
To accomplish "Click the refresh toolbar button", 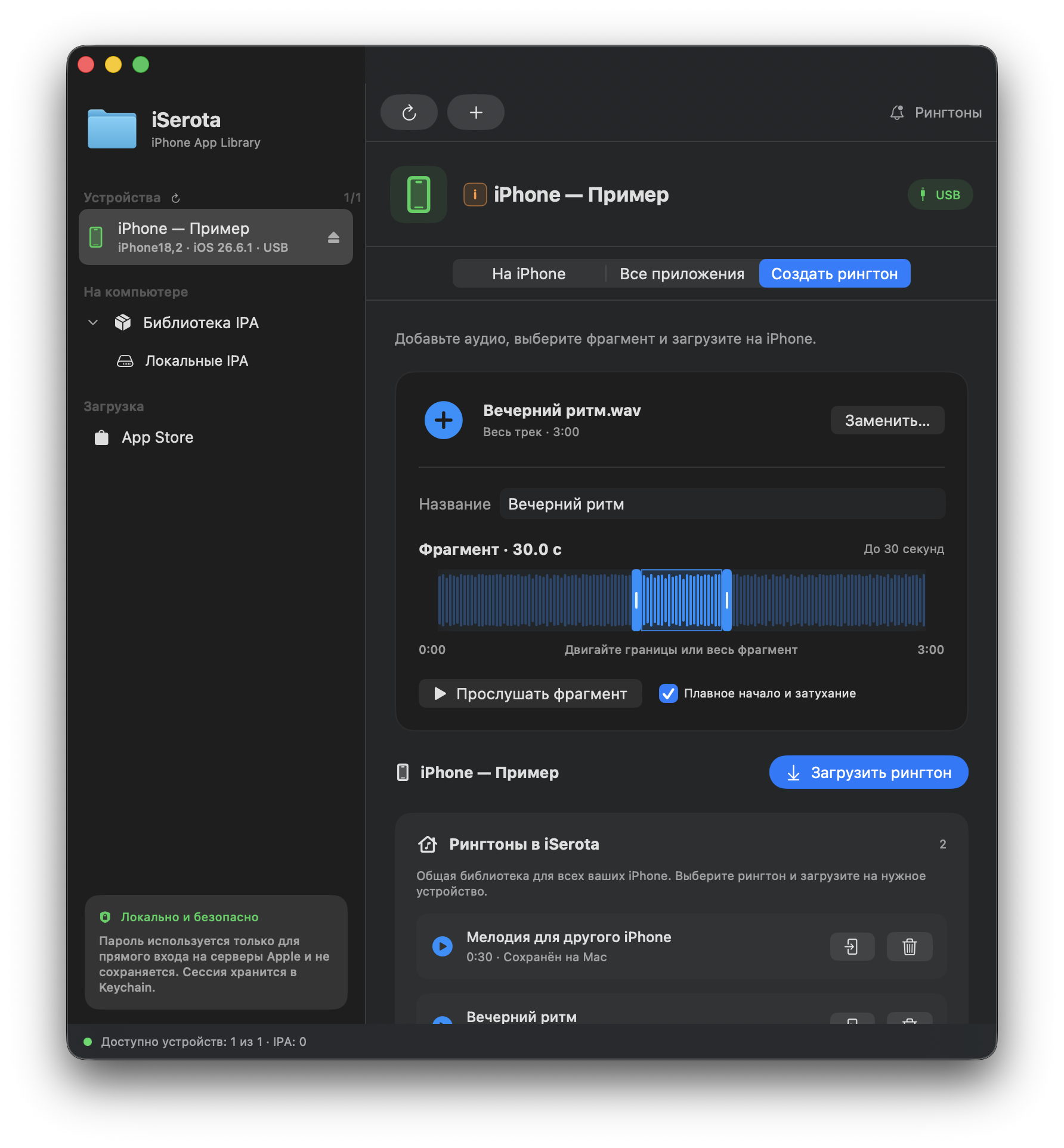I will coord(409,112).
